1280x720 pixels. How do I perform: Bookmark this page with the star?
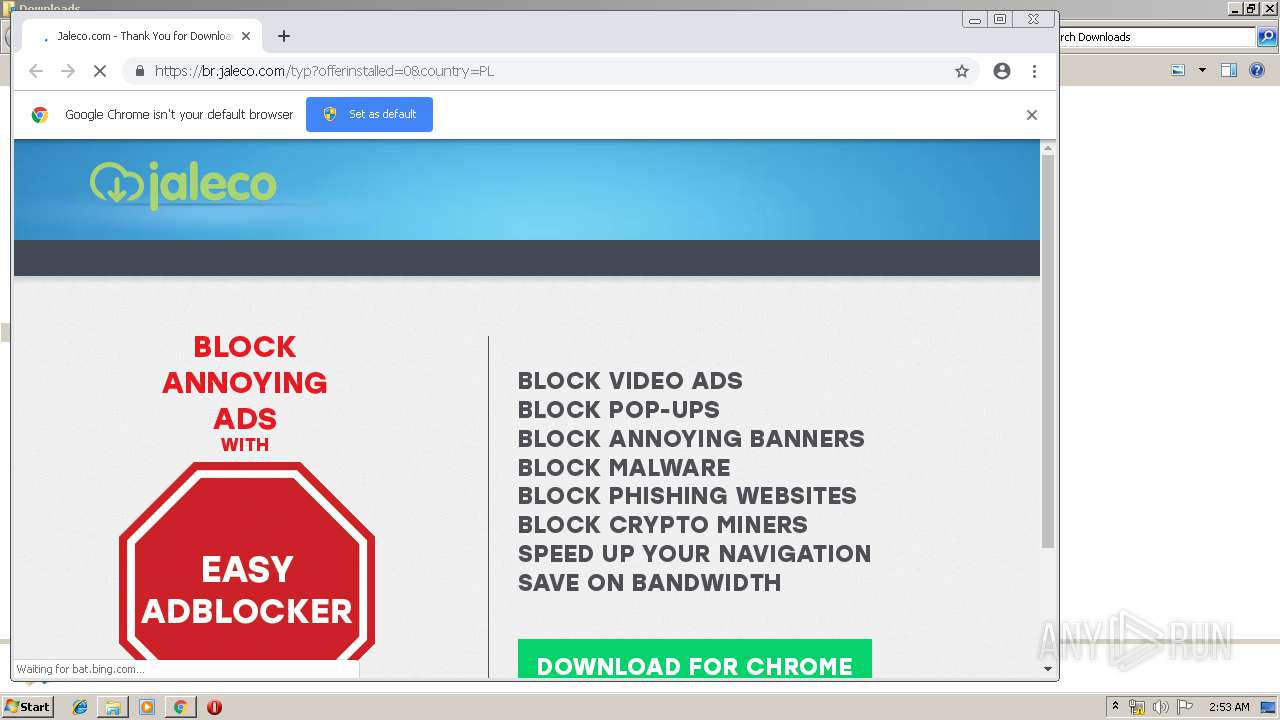(x=962, y=71)
